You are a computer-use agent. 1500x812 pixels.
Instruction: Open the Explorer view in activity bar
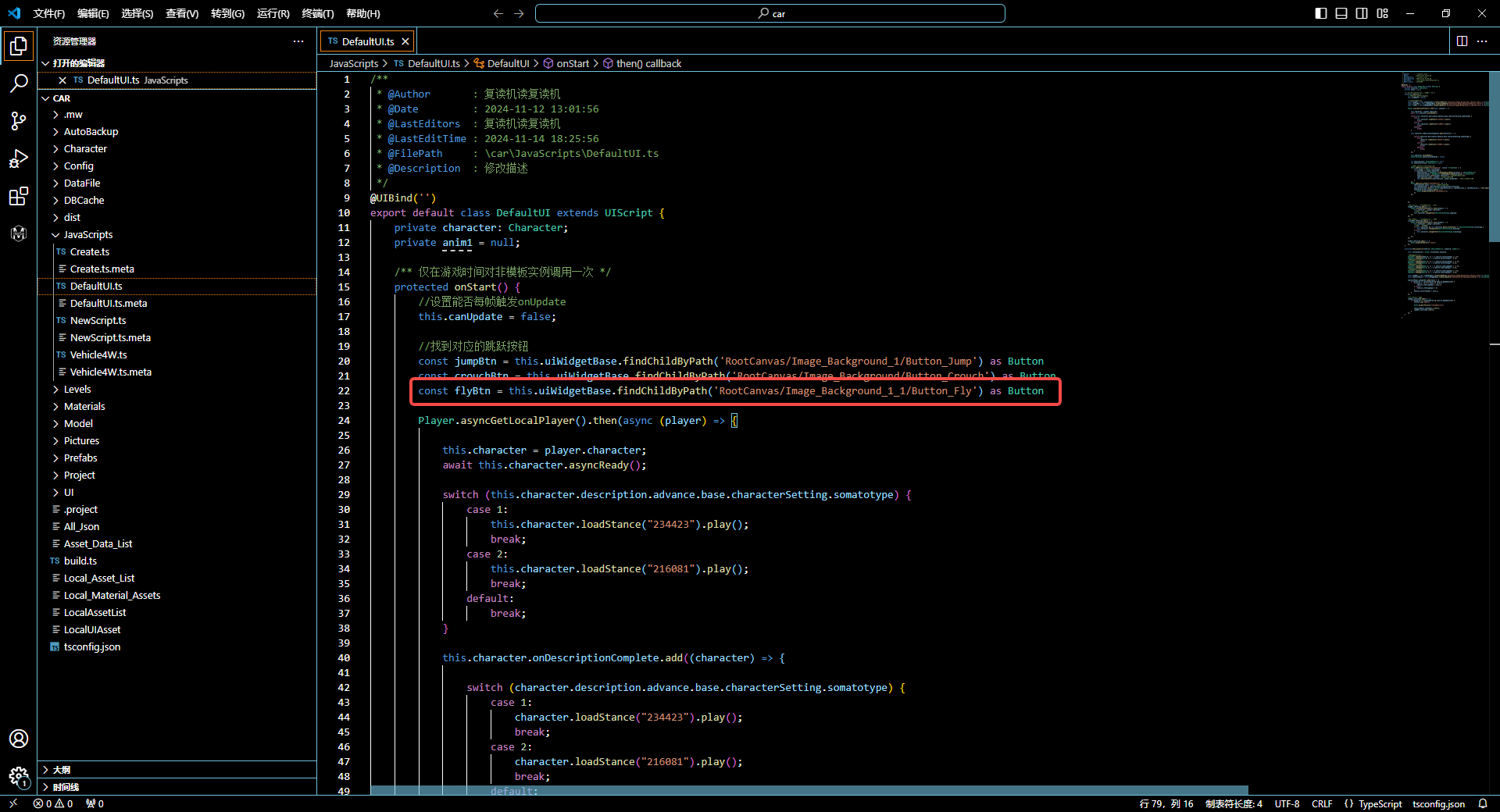click(19, 46)
